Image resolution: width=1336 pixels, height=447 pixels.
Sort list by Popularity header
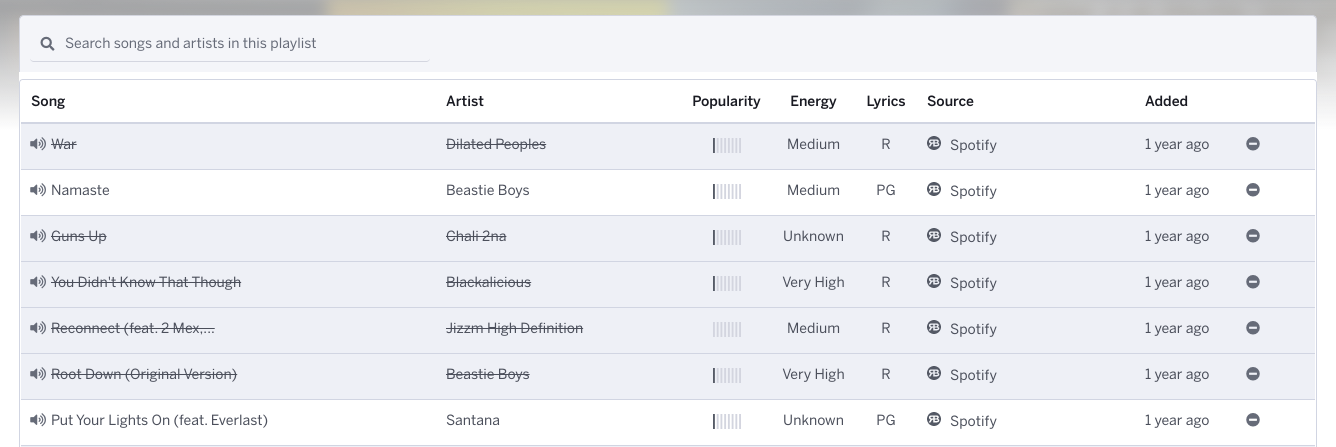[x=726, y=101]
